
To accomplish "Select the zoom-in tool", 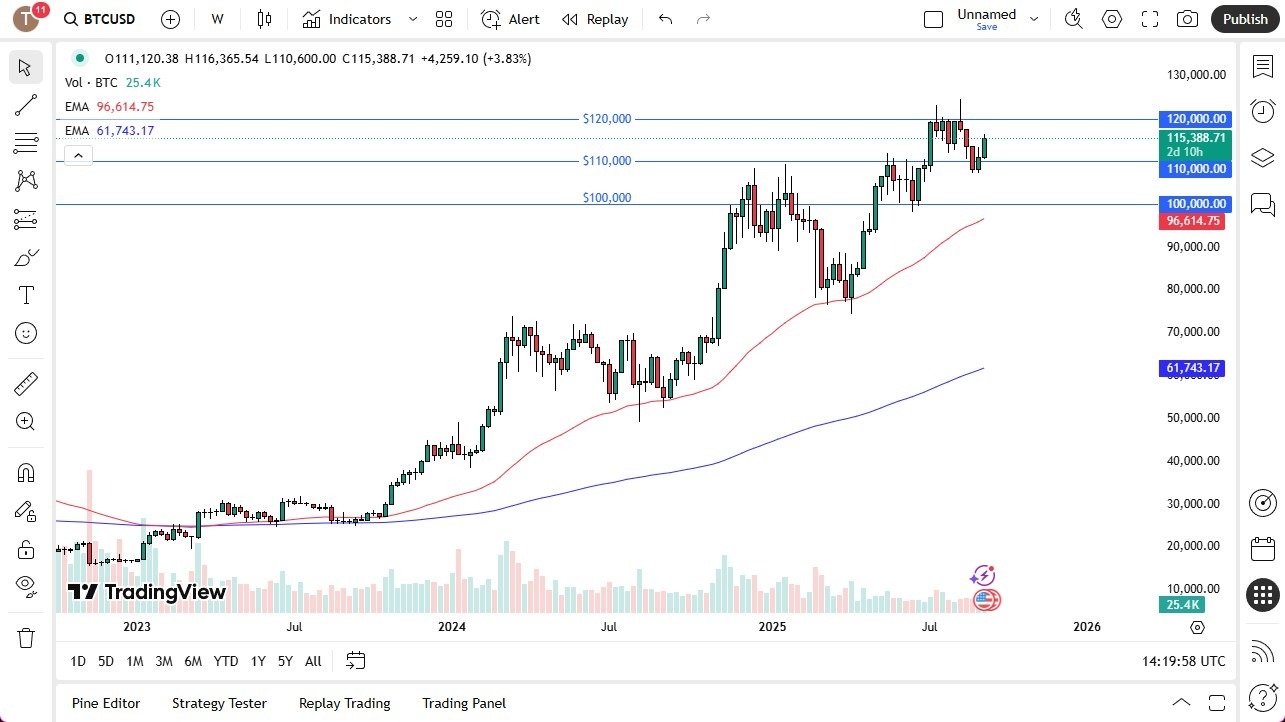I will [x=26, y=421].
